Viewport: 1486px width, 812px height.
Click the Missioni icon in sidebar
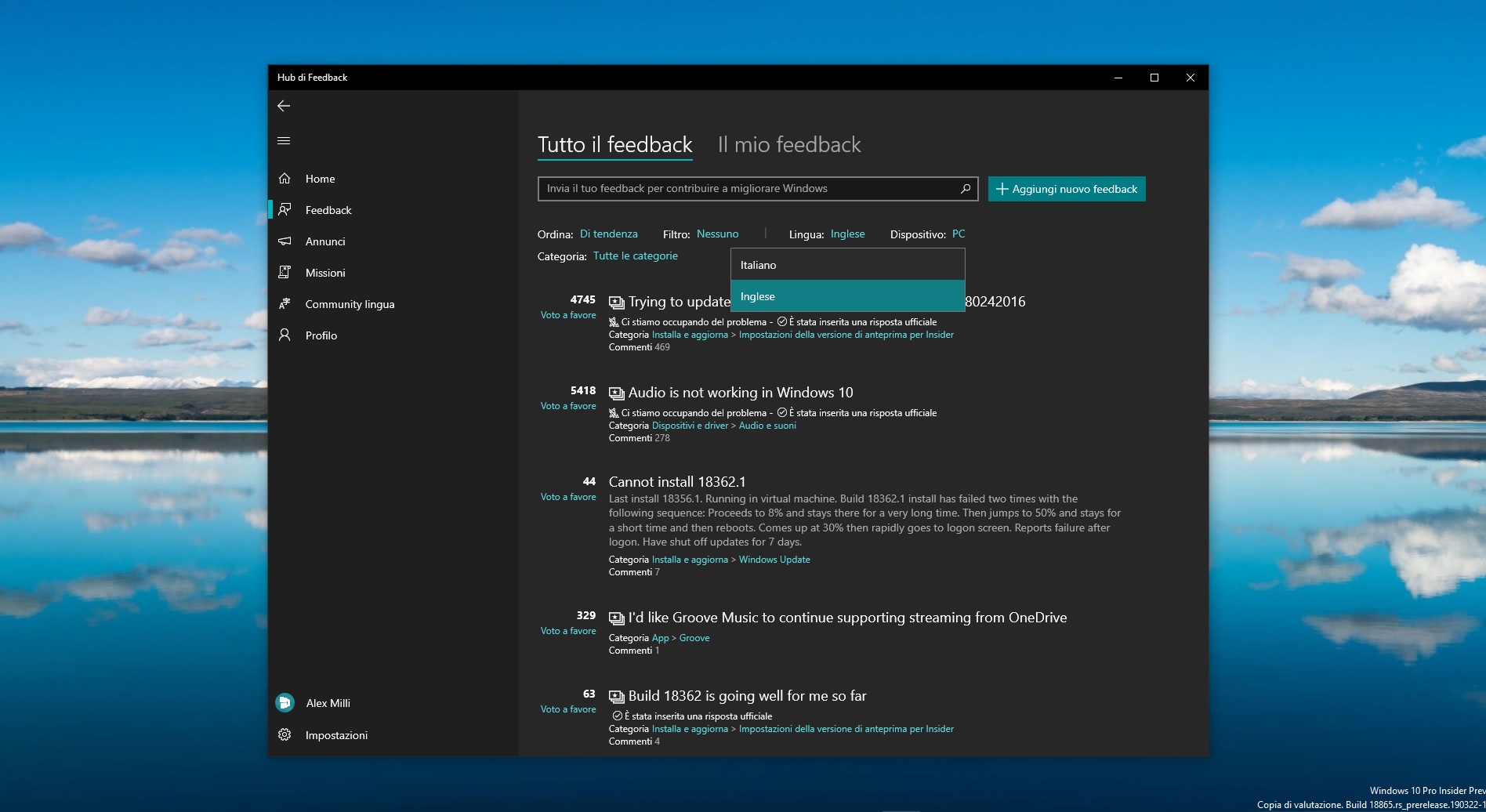click(x=285, y=273)
